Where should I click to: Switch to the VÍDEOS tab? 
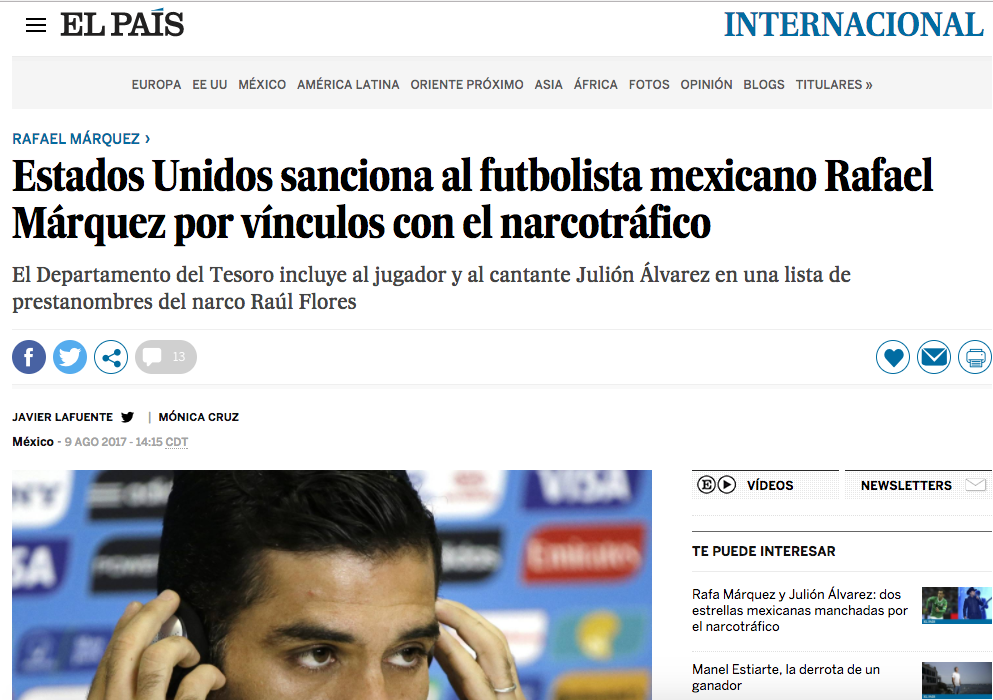(x=765, y=485)
